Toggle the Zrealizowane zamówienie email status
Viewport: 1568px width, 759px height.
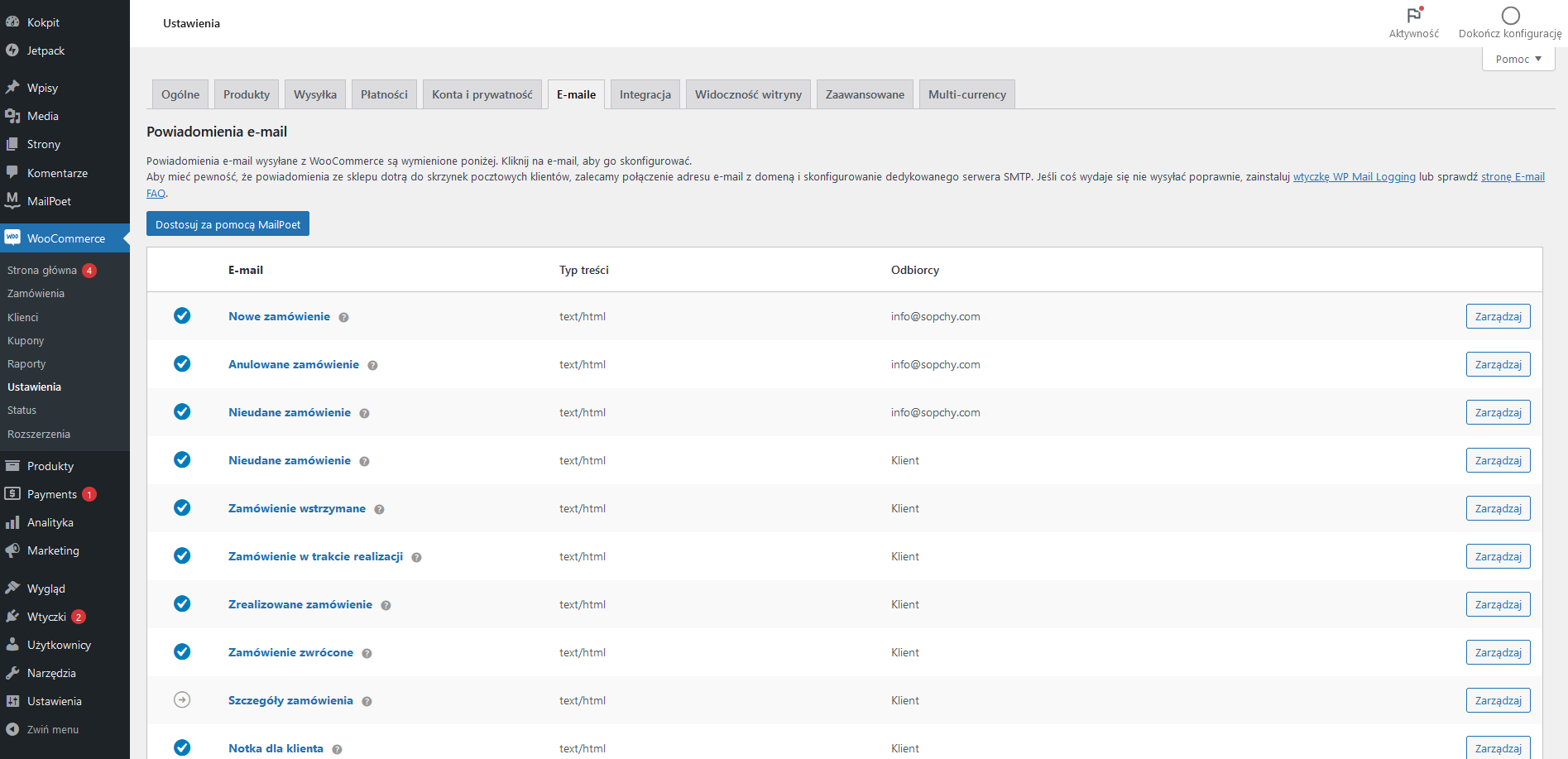tap(182, 604)
